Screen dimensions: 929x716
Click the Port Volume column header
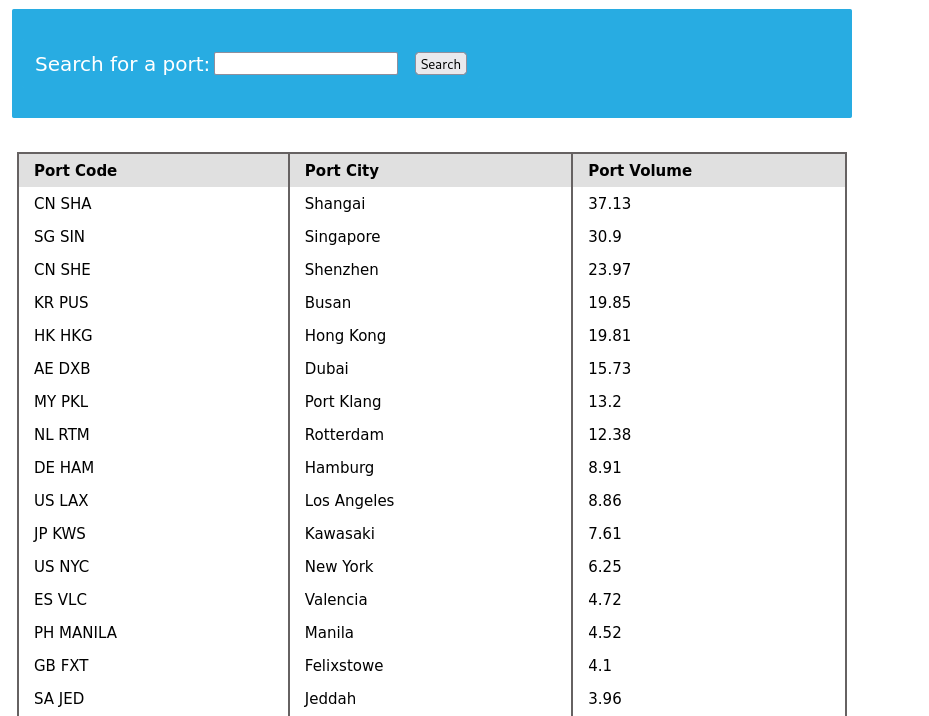[639, 171]
